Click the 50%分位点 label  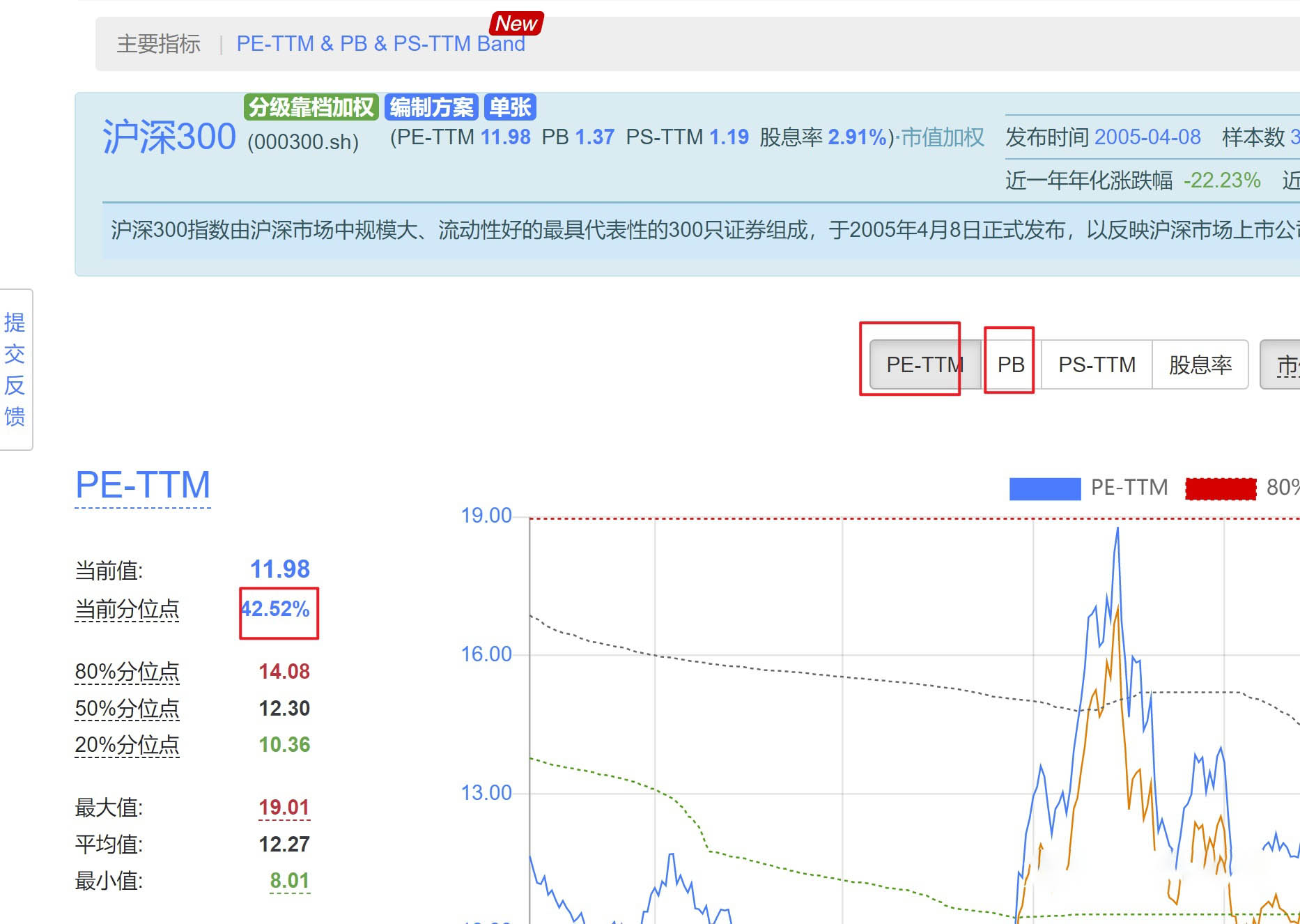click(127, 709)
